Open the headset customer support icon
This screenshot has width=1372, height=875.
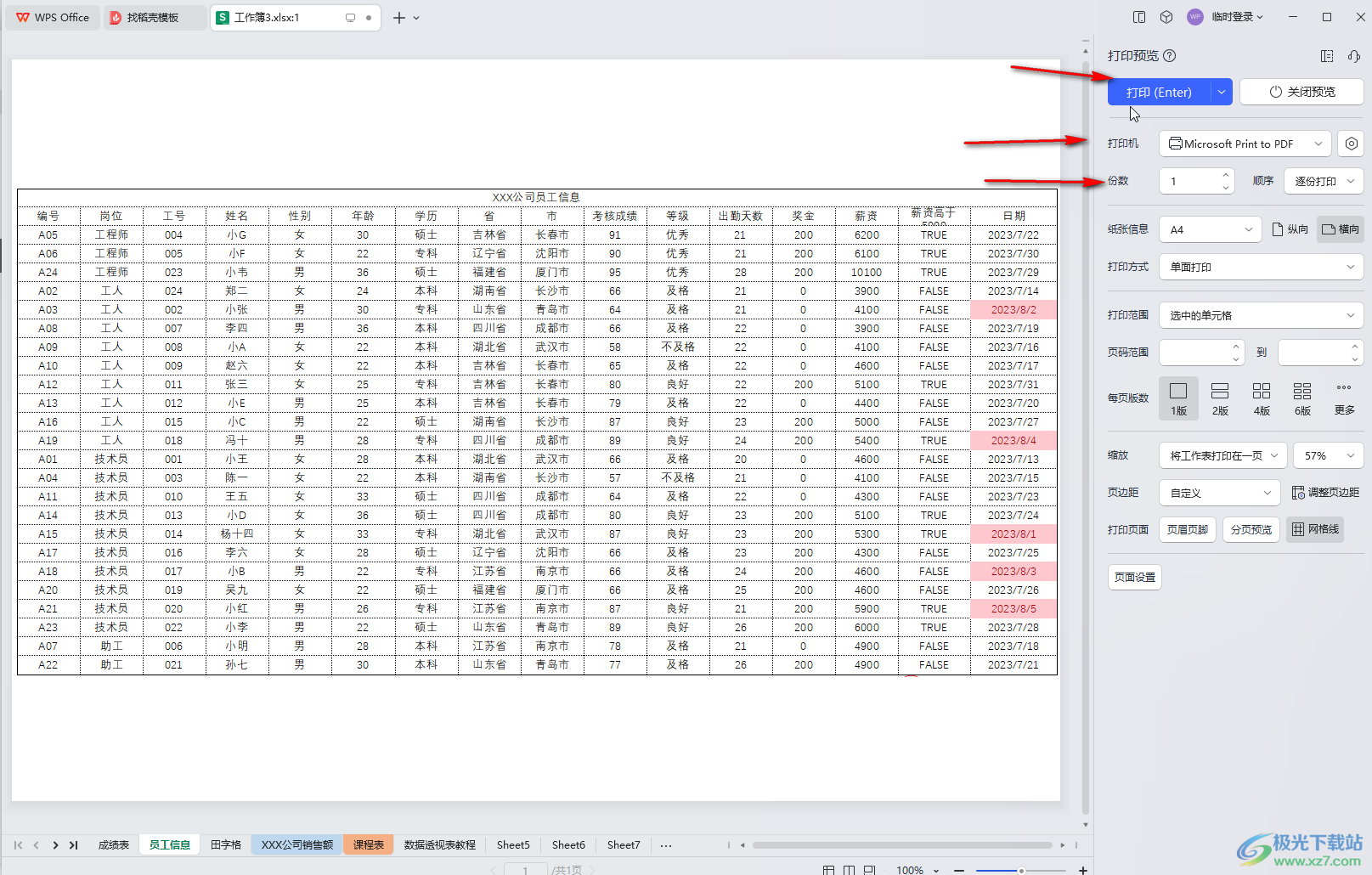pyautogui.click(x=1354, y=56)
